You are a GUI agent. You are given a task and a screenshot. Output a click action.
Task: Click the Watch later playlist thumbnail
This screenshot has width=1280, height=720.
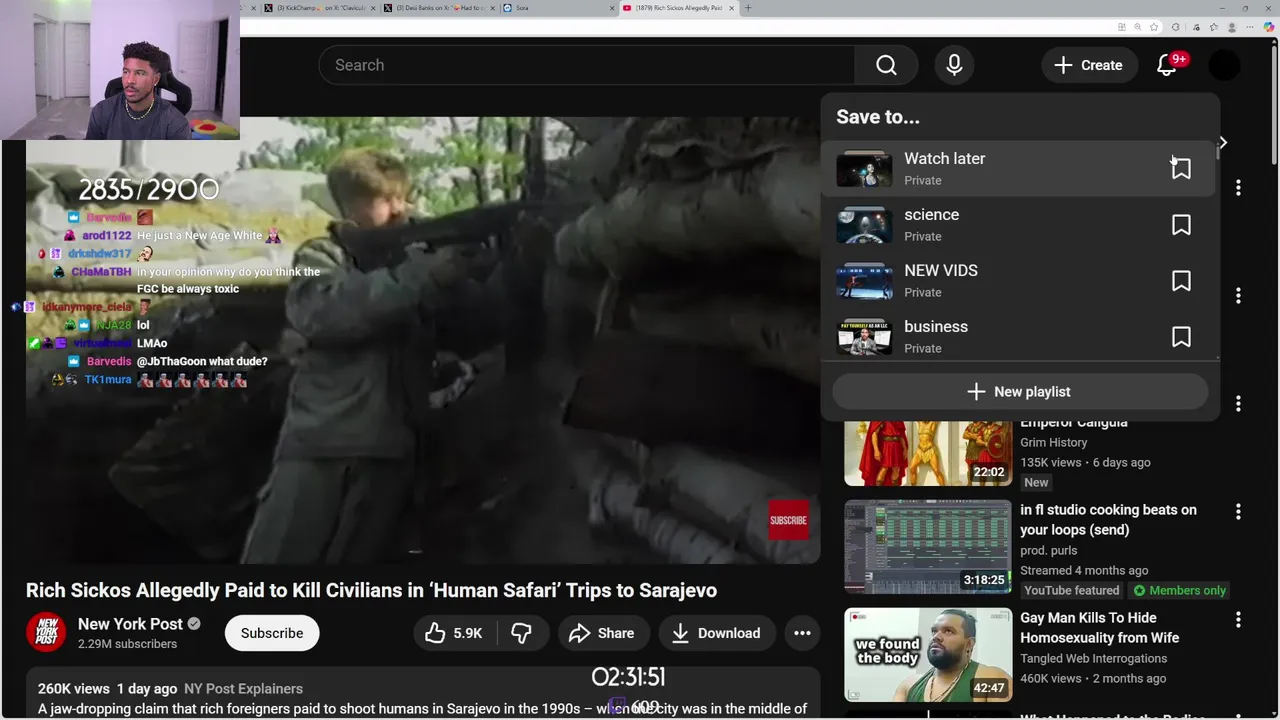pyautogui.click(x=864, y=169)
